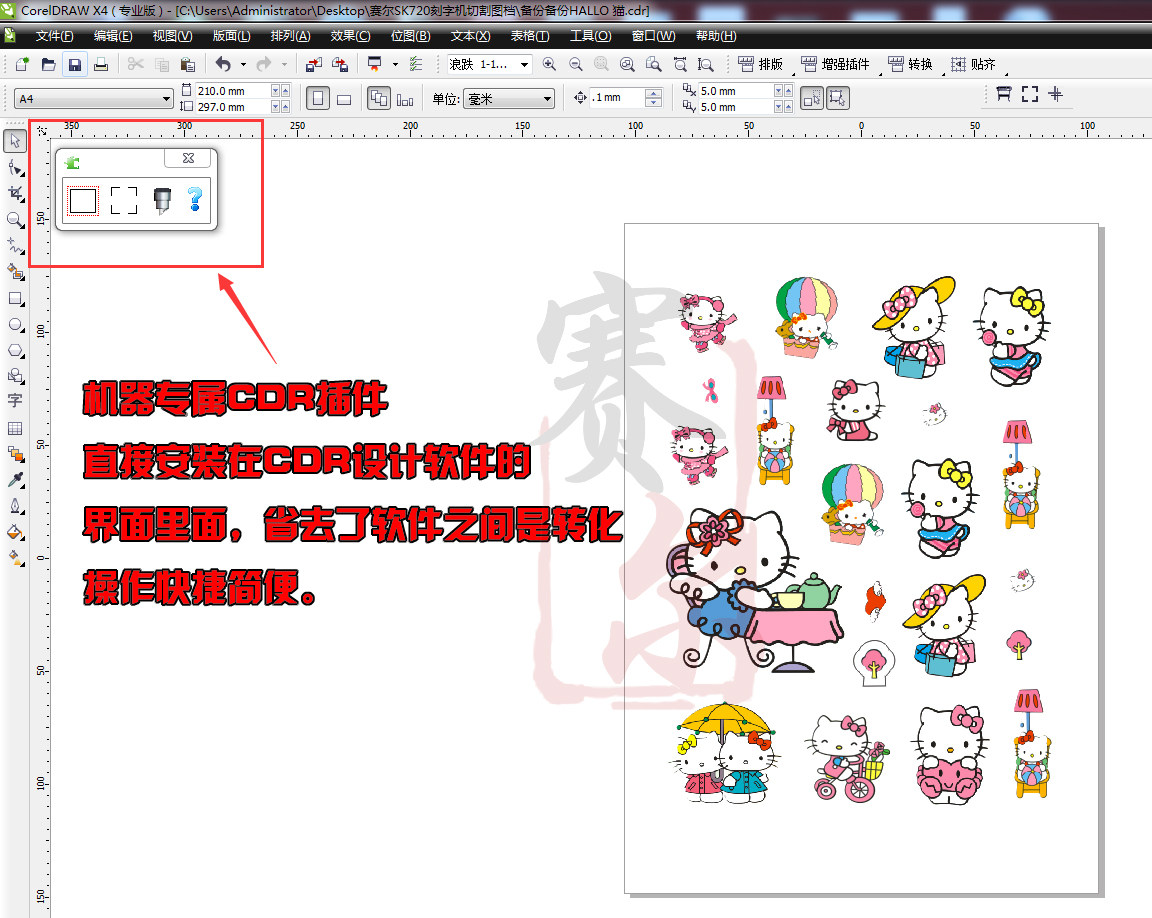
Task: Click Zoom To All Objects icon
Action: coord(627,65)
